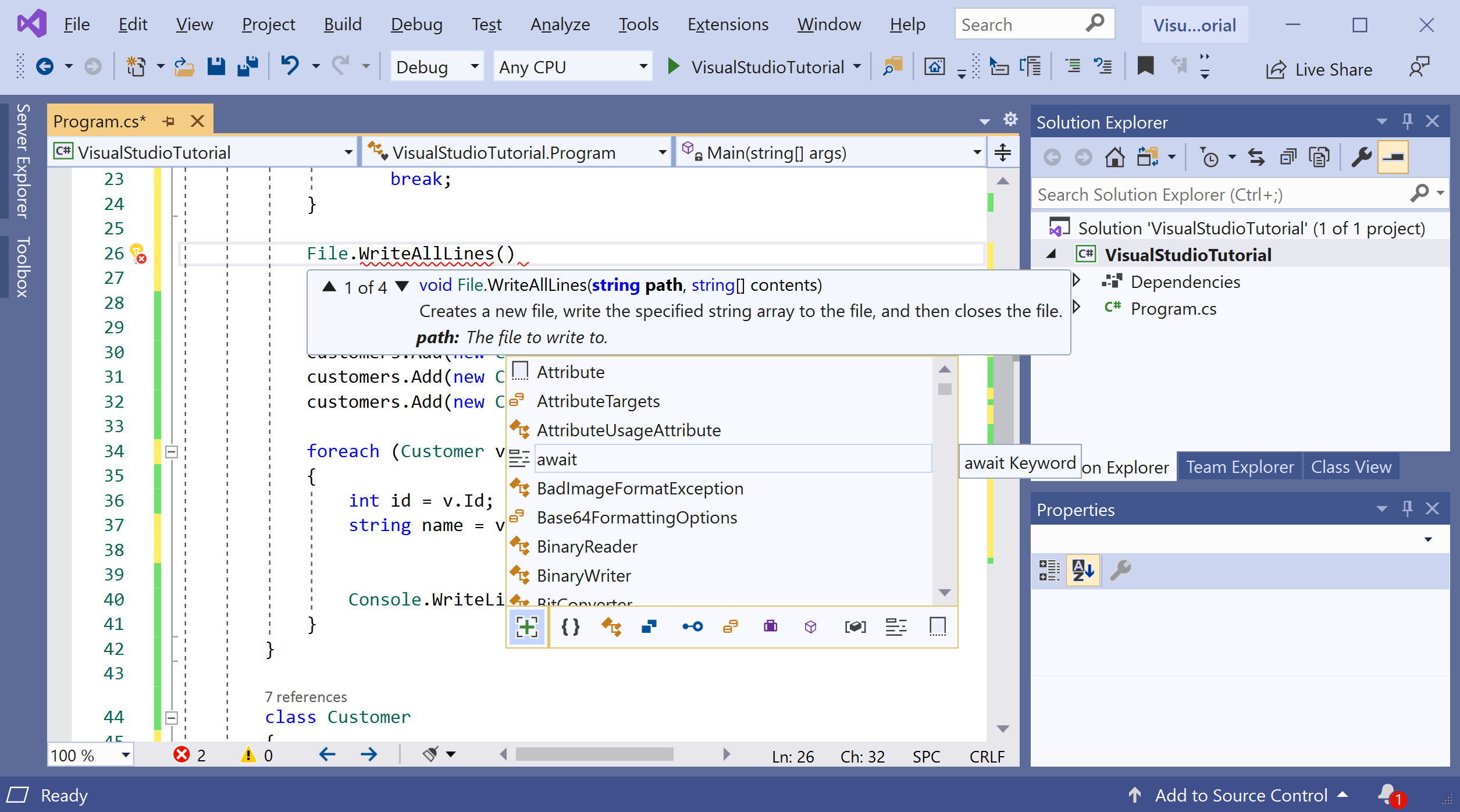Viewport: 1460px width, 812px height.
Task: Toggle Alphabetical sorting in Properties panel
Action: point(1082,570)
